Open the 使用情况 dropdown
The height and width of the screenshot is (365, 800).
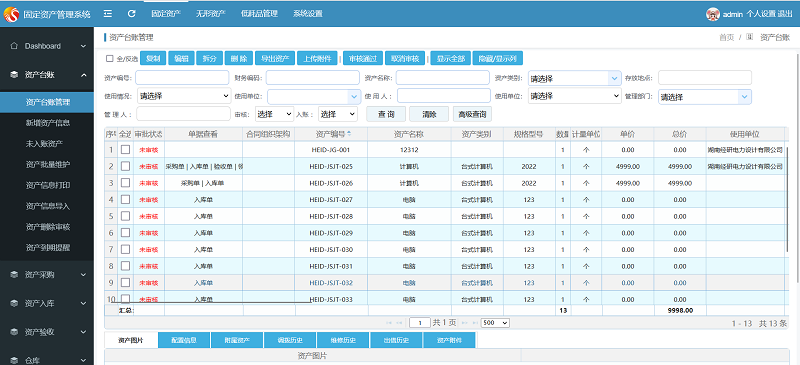coord(185,95)
